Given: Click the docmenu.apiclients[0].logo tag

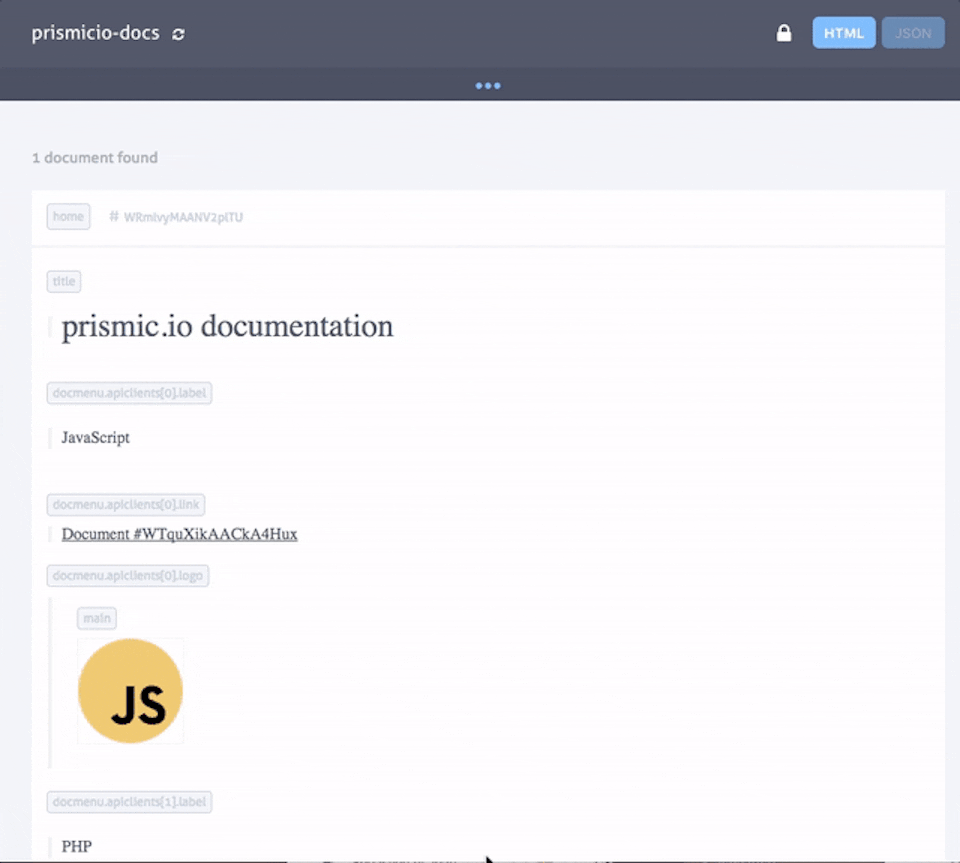Looking at the screenshot, I should 127,576.
